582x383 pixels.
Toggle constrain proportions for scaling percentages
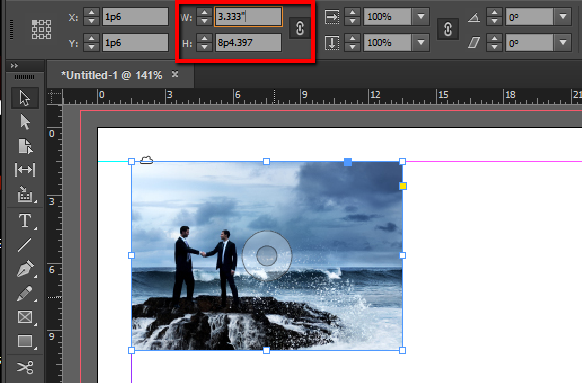(x=448, y=29)
